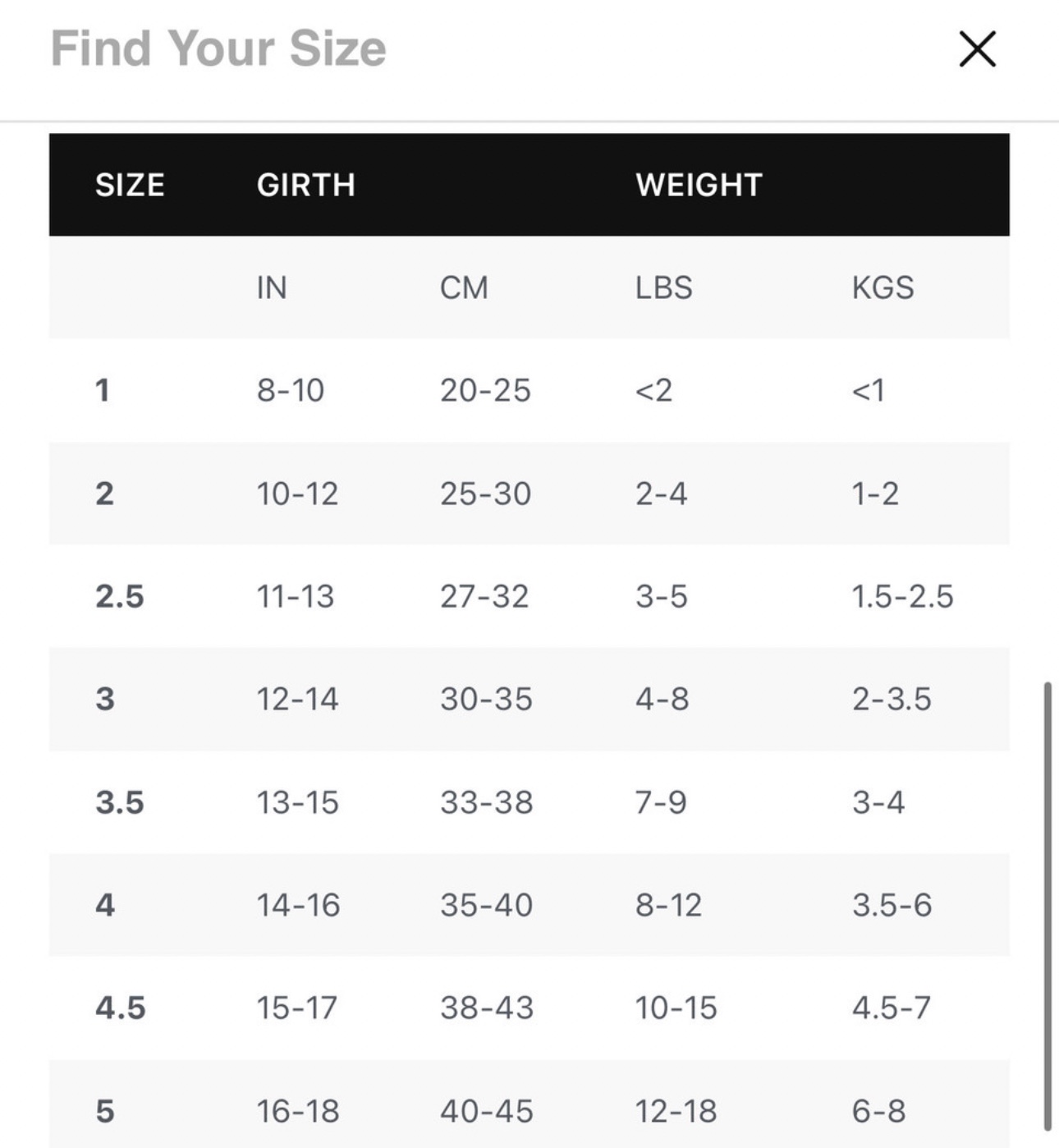This screenshot has width=1059, height=1148.
Task: Click the vertical scrollbar thumb
Action: click(x=1048, y=906)
